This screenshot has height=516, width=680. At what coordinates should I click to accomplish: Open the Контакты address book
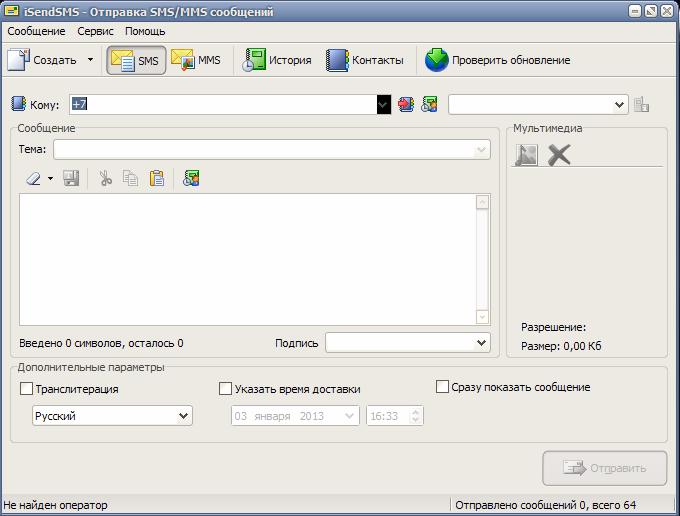[x=365, y=60]
